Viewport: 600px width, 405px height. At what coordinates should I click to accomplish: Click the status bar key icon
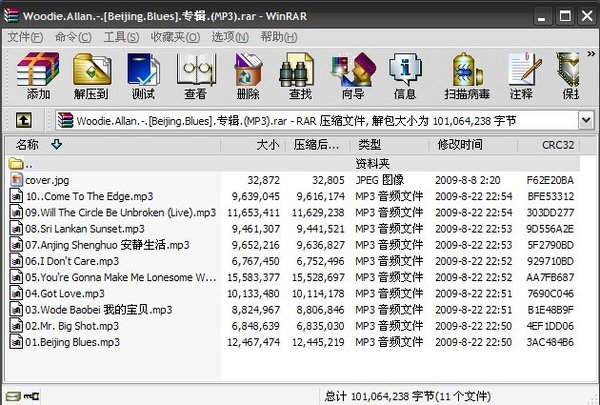[x=31, y=396]
